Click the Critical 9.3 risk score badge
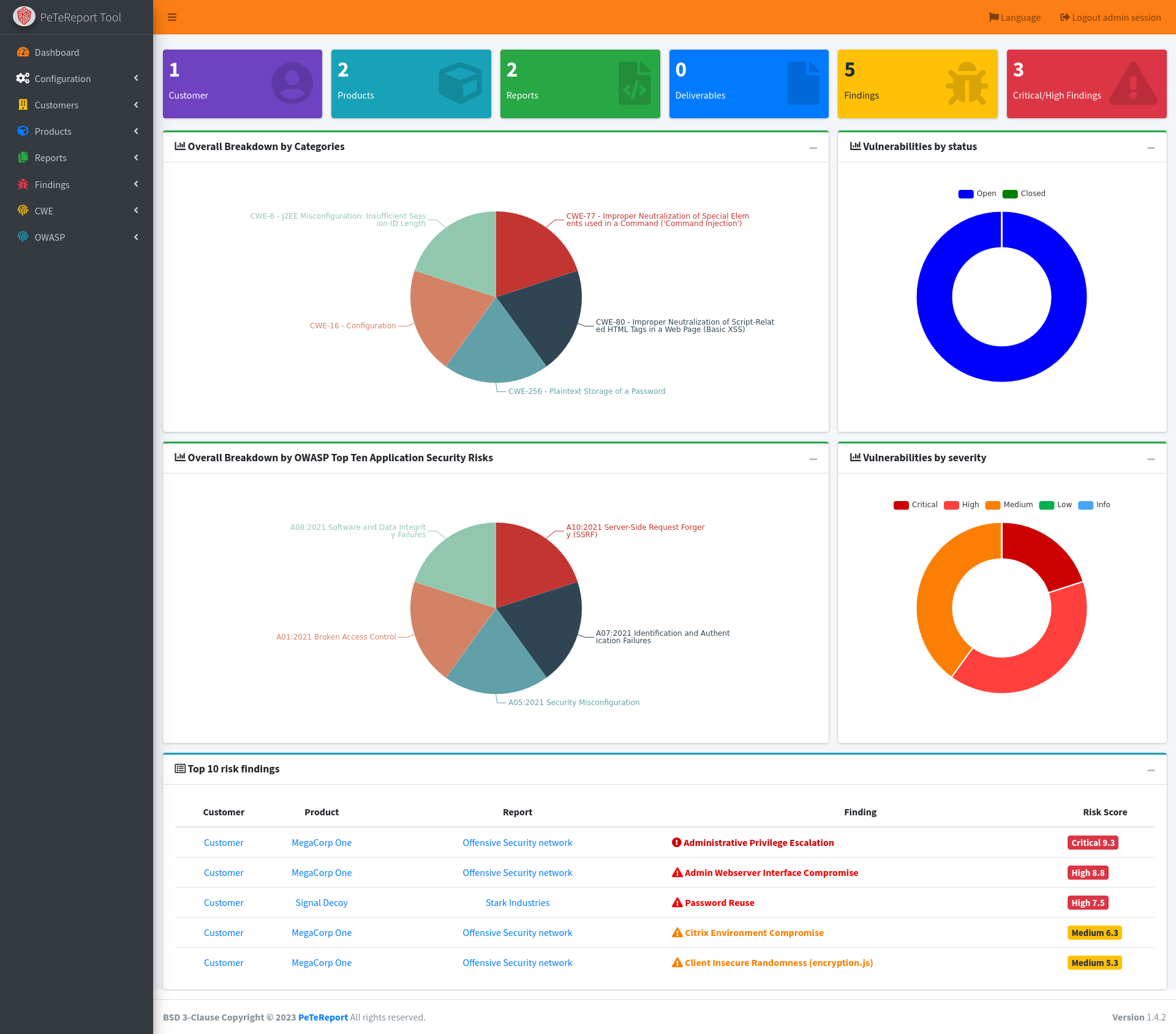The height and width of the screenshot is (1034, 1176). (1093, 842)
